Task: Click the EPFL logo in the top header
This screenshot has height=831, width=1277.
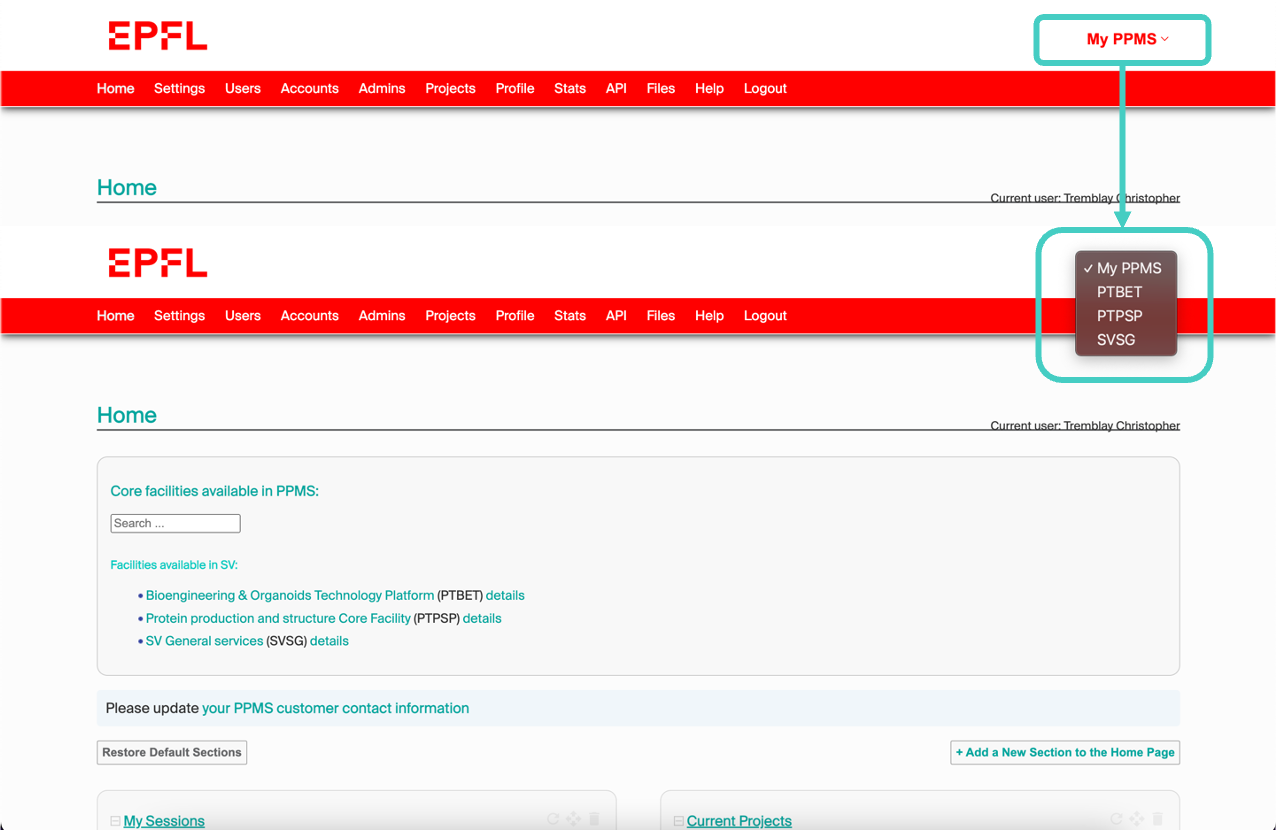Action: 157,36
